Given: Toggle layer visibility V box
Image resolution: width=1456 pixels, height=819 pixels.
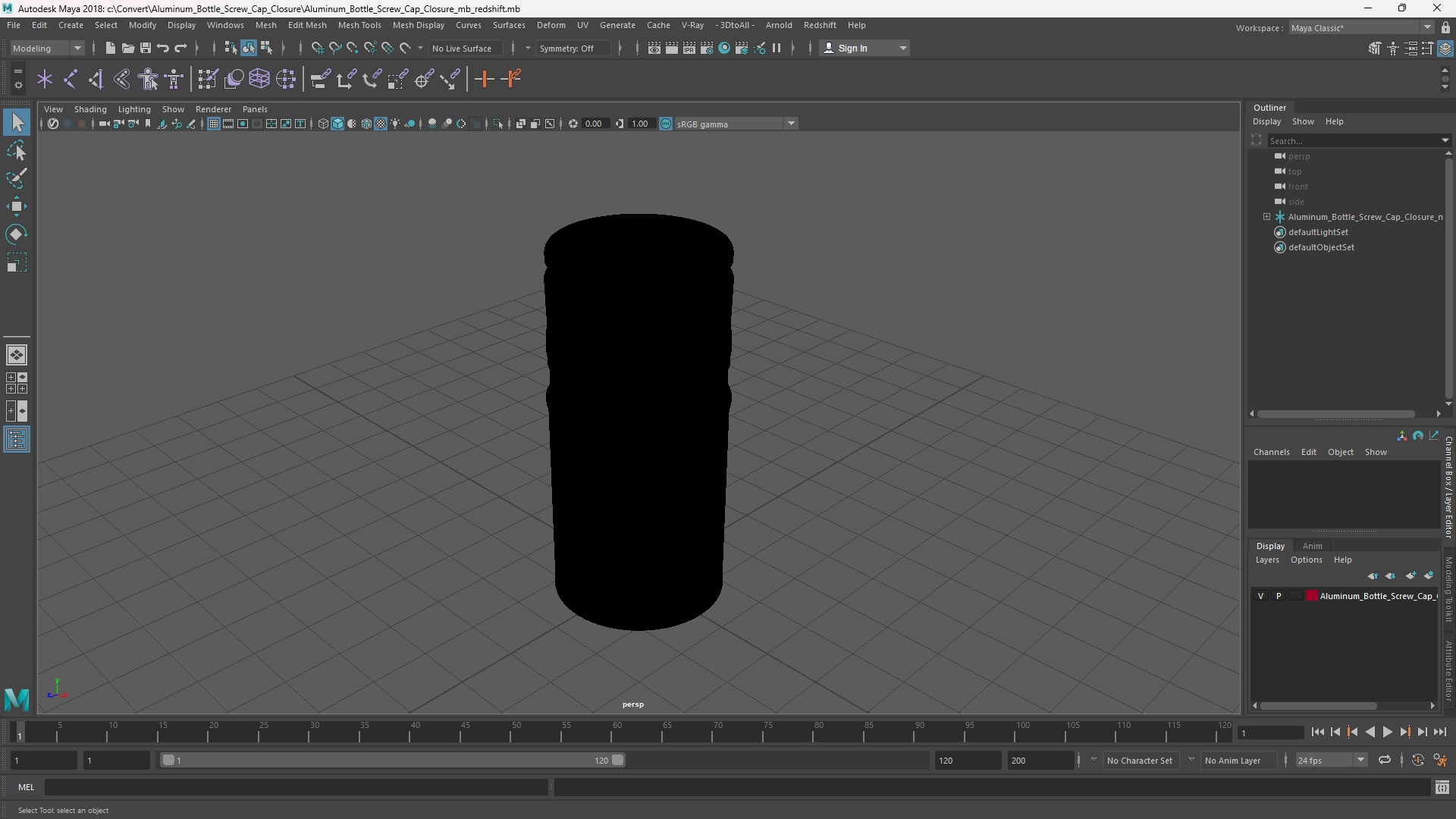Looking at the screenshot, I should [1261, 596].
